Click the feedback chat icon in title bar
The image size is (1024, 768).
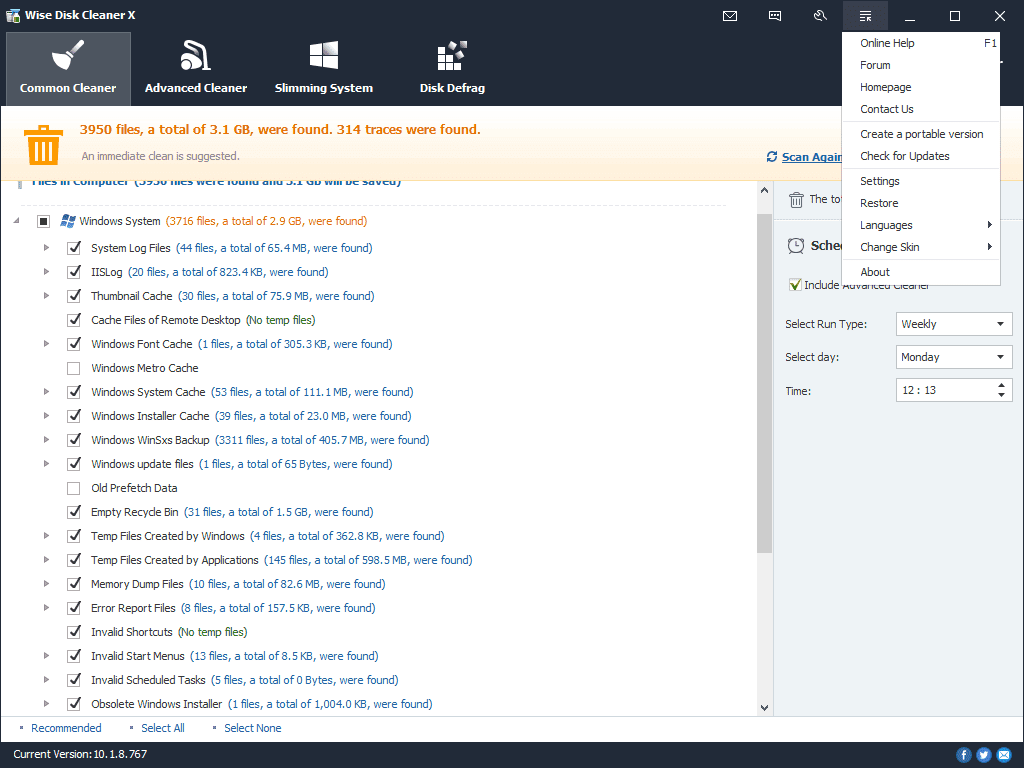pyautogui.click(x=775, y=16)
